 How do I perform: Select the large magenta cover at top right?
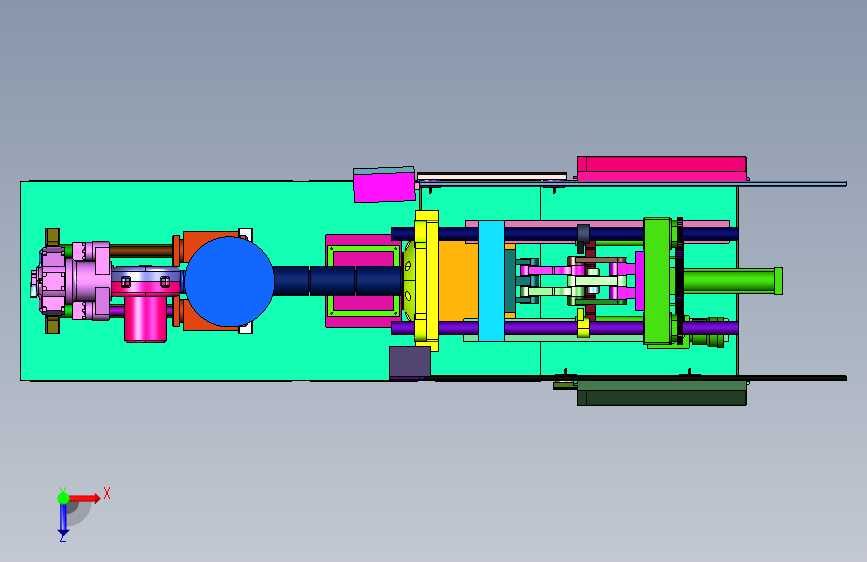click(x=662, y=168)
